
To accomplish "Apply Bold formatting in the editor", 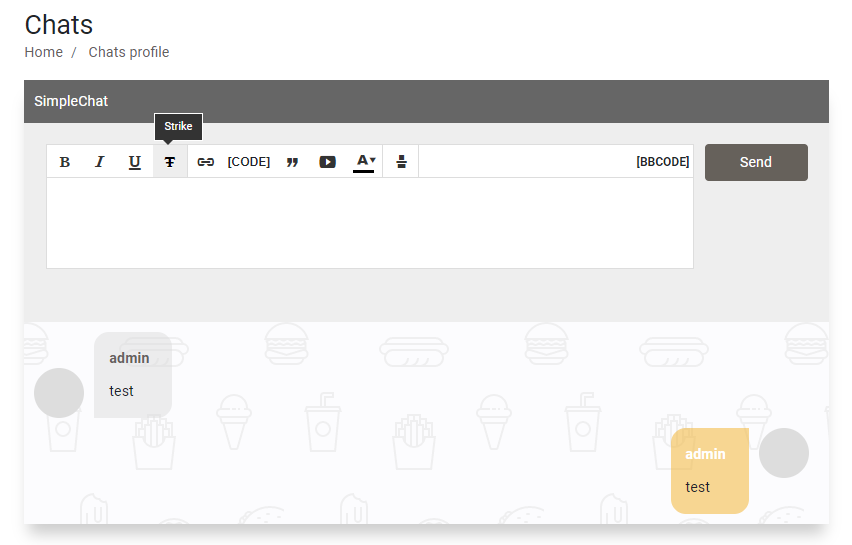I will [x=65, y=162].
